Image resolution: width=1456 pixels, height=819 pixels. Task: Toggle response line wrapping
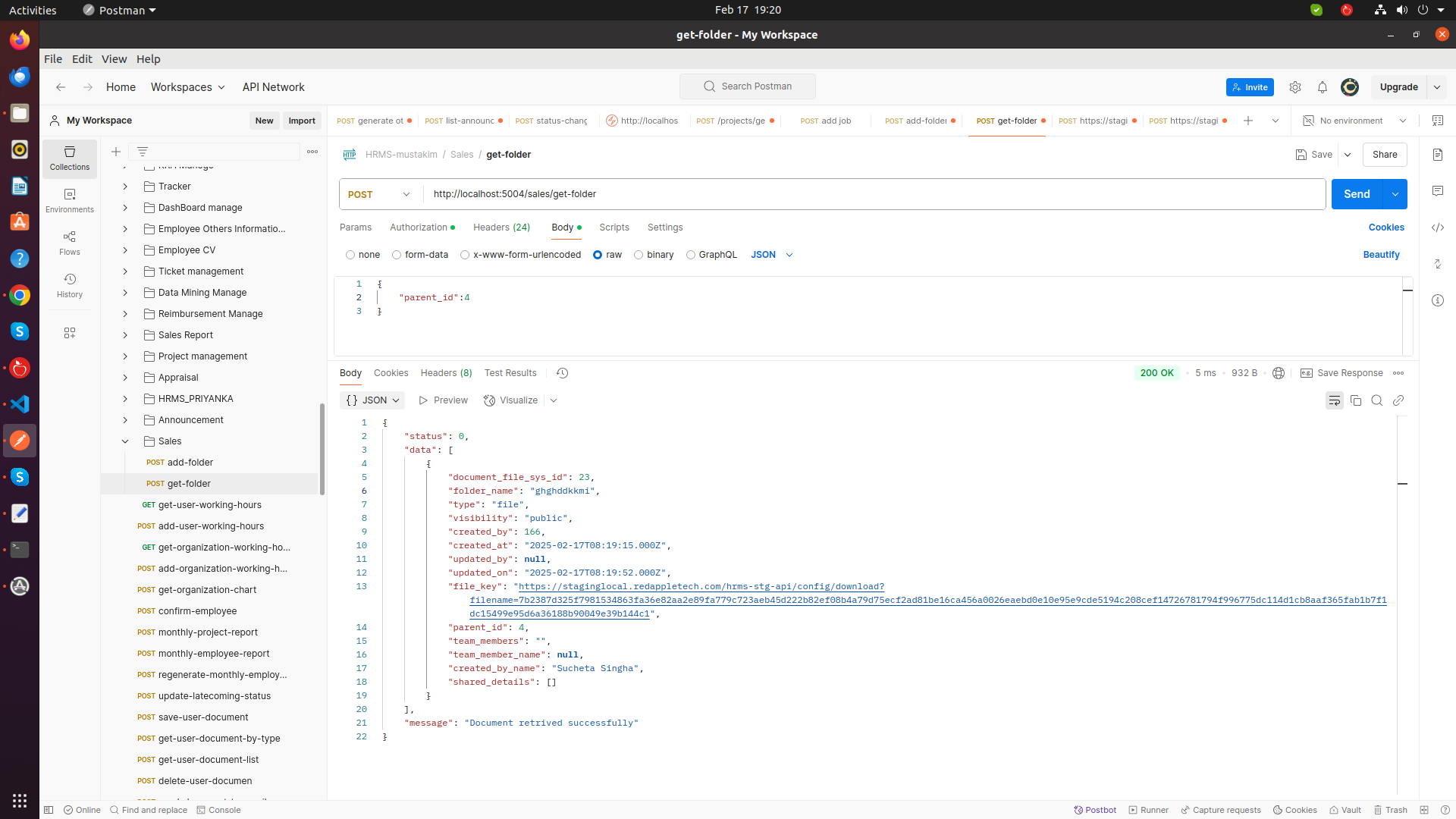tap(1335, 400)
